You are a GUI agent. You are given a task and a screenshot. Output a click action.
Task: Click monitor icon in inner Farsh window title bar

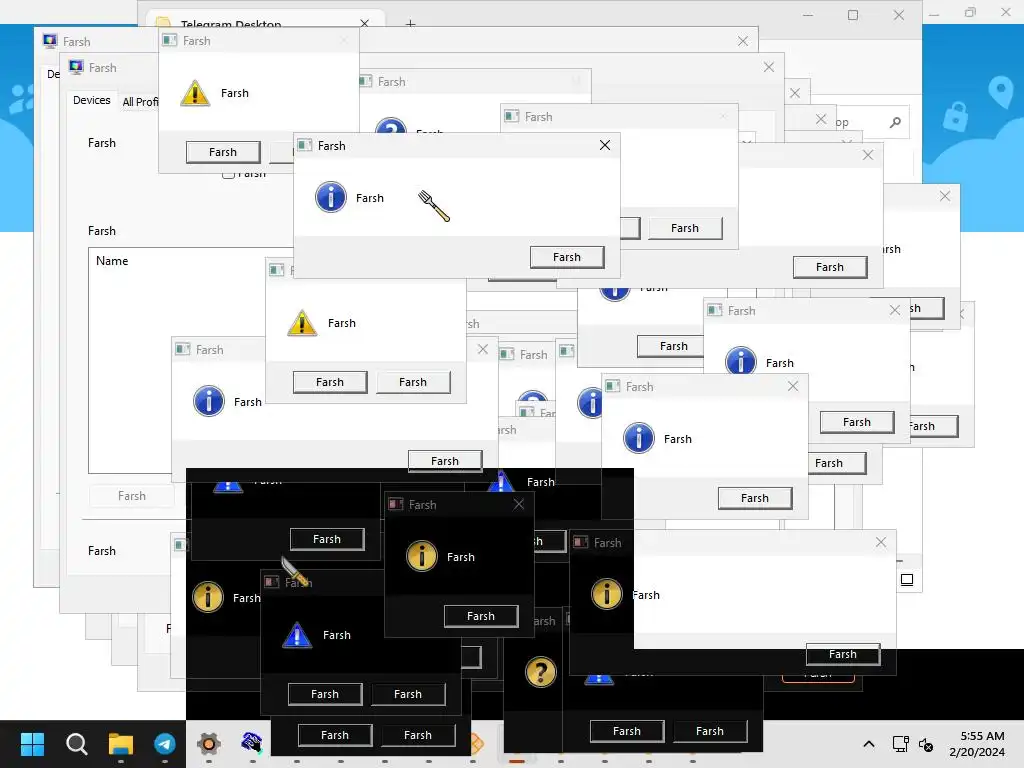(76, 67)
